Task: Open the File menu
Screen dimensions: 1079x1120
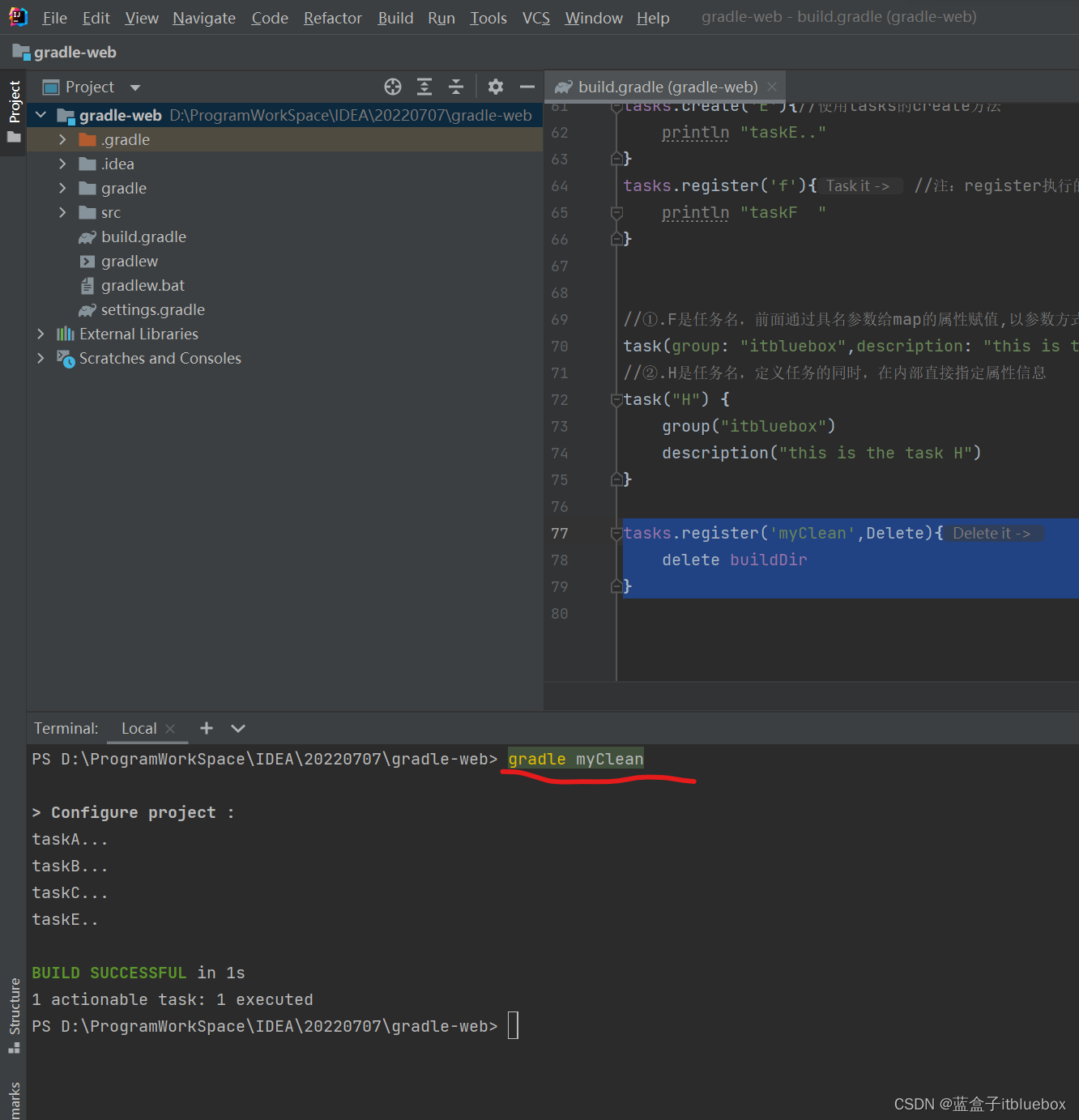Action: click(x=54, y=18)
